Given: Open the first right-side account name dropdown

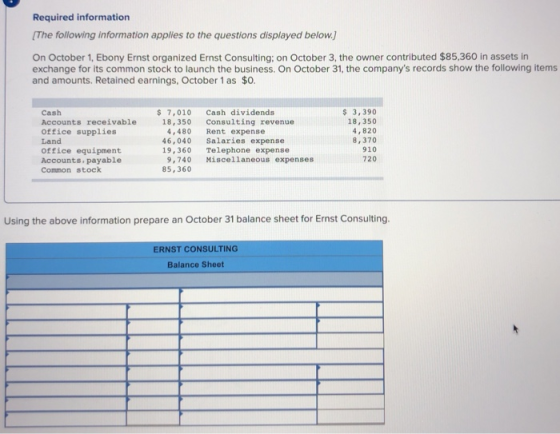Looking at the screenshot, I should (x=248, y=310).
